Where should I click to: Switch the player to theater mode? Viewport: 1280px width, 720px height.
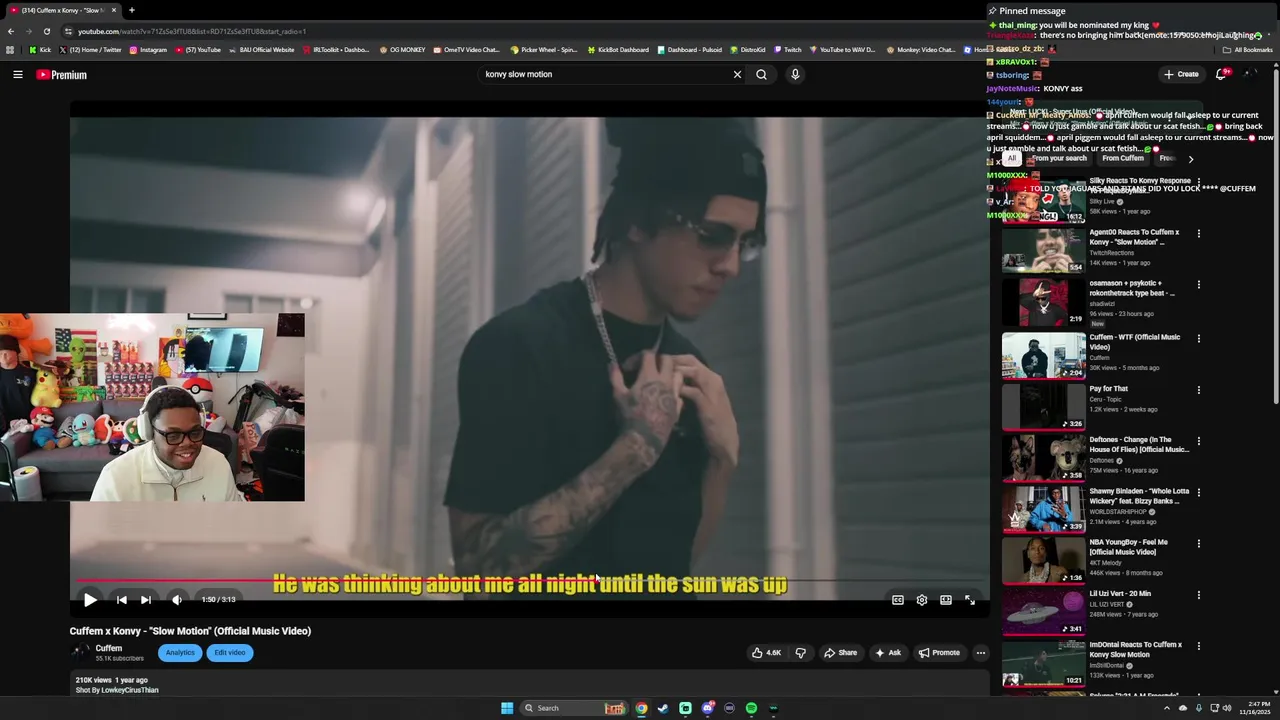[x=946, y=600]
